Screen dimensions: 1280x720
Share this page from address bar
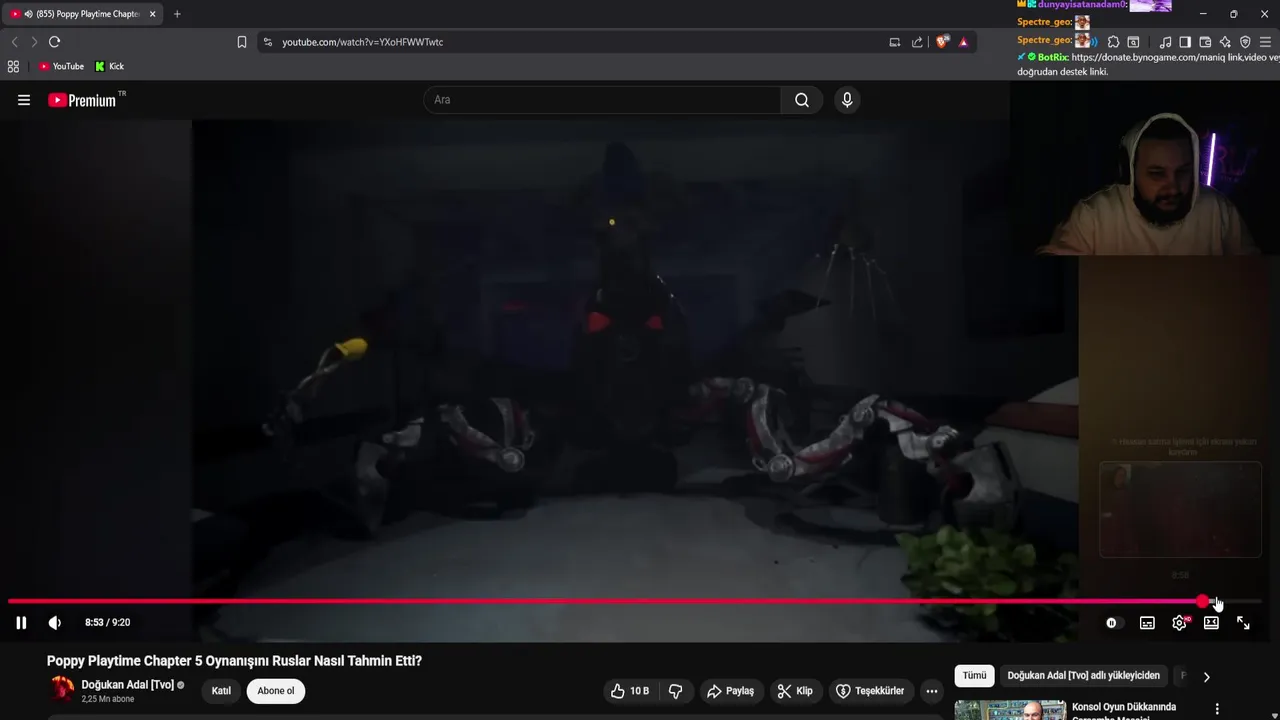coord(917,42)
